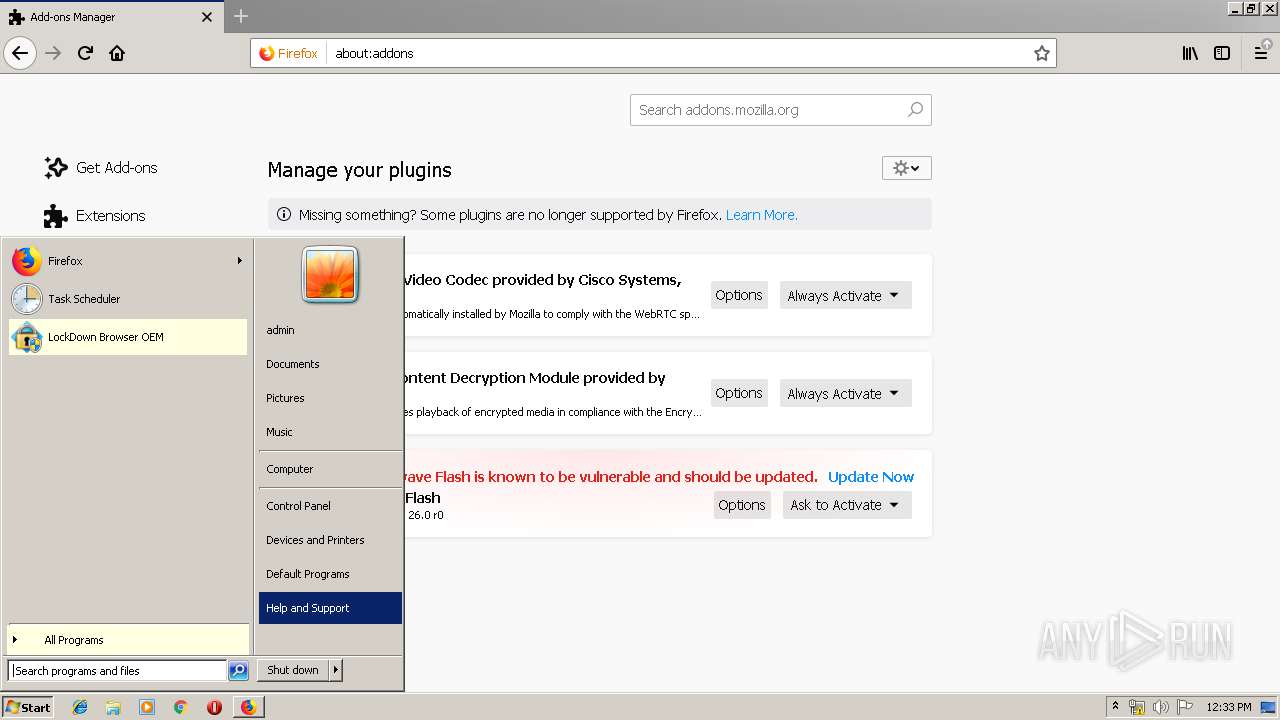This screenshot has width=1280, height=720.
Task: Open Help and Support
Action: (330, 608)
